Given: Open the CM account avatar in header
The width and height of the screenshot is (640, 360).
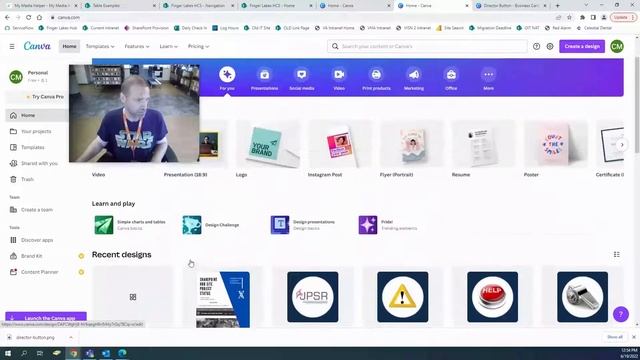Looking at the screenshot, I should point(617,47).
